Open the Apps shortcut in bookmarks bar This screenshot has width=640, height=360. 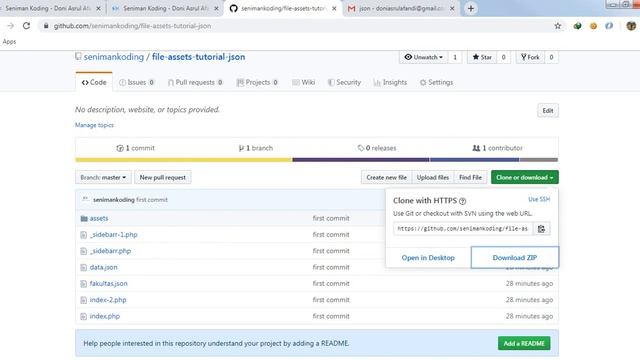tap(9, 42)
